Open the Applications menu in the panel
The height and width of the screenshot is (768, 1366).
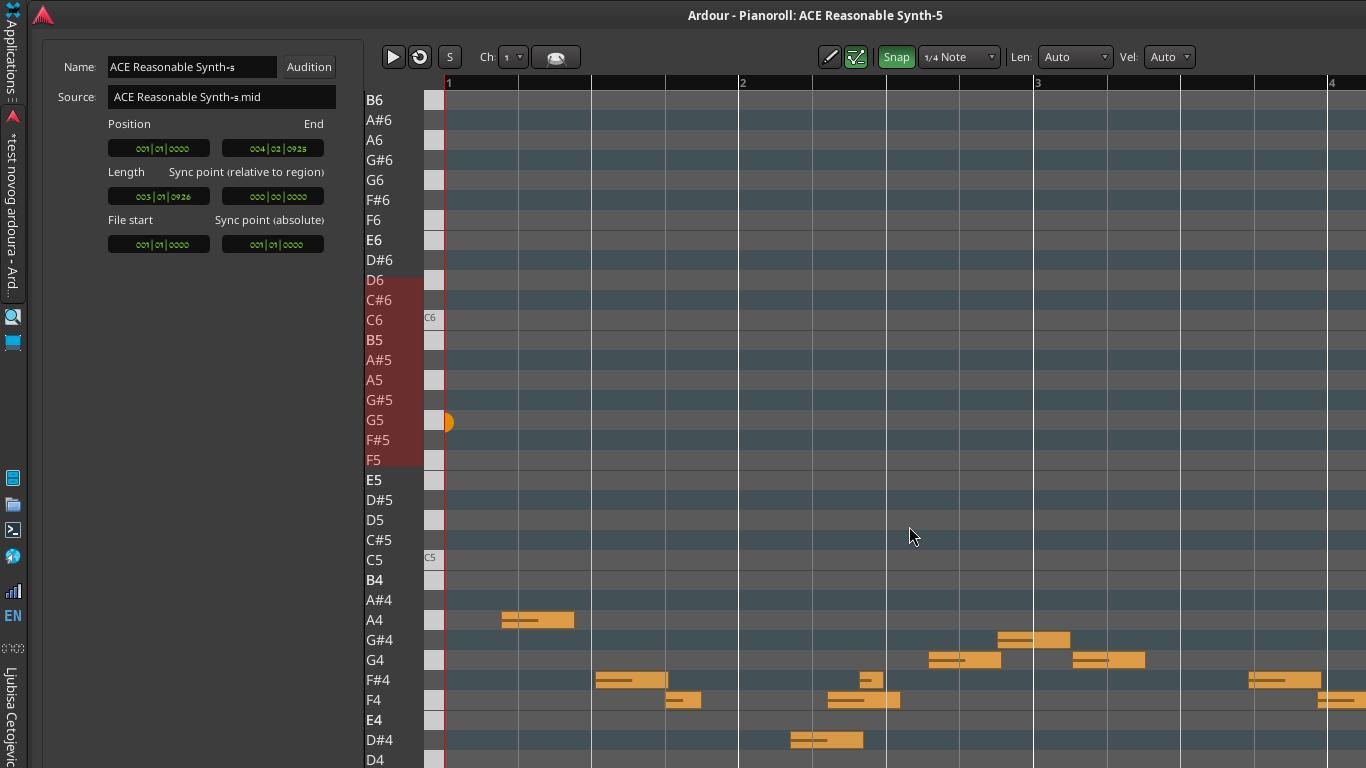click(12, 52)
